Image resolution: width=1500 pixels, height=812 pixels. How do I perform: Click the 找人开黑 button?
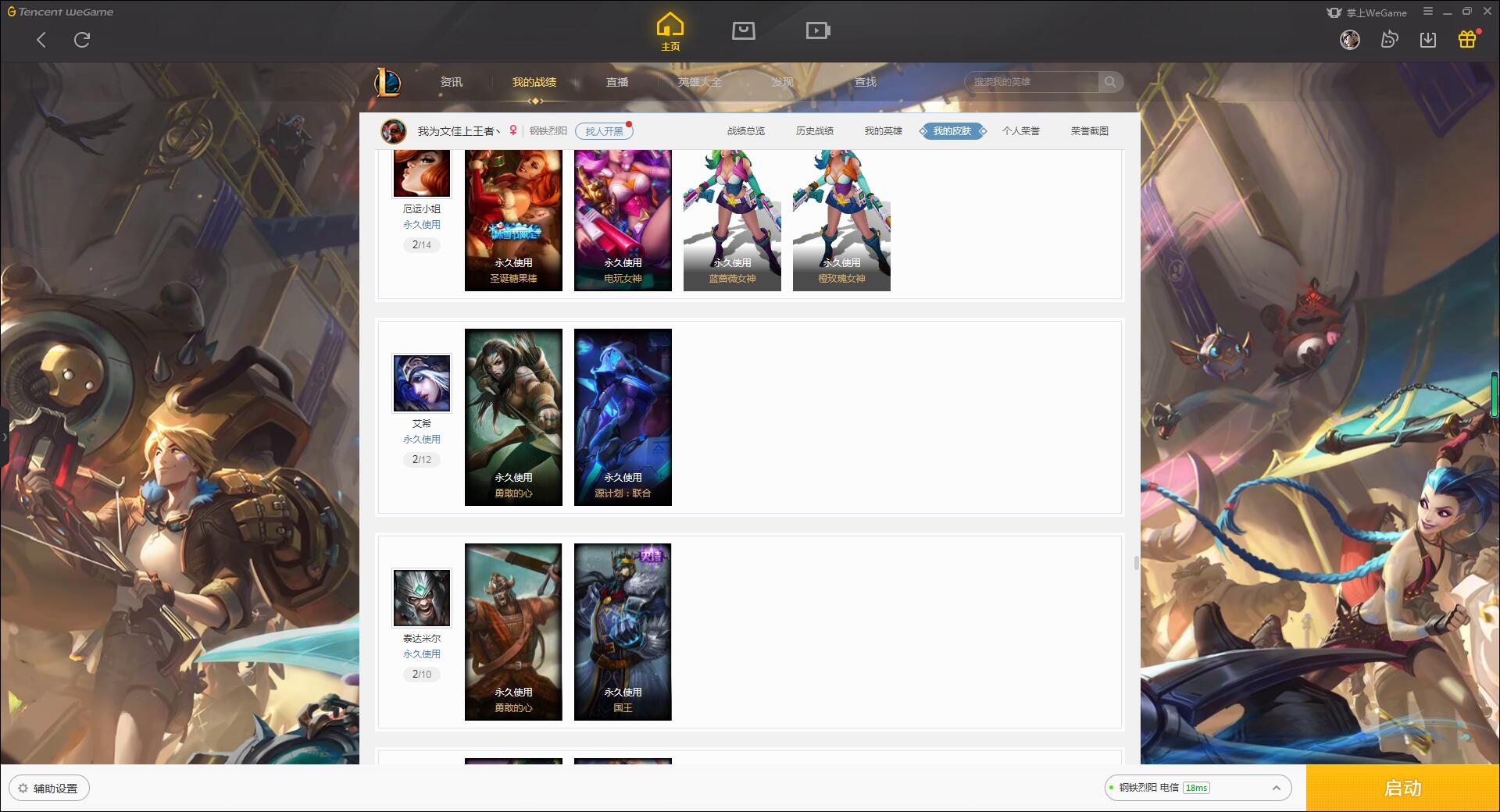(604, 131)
